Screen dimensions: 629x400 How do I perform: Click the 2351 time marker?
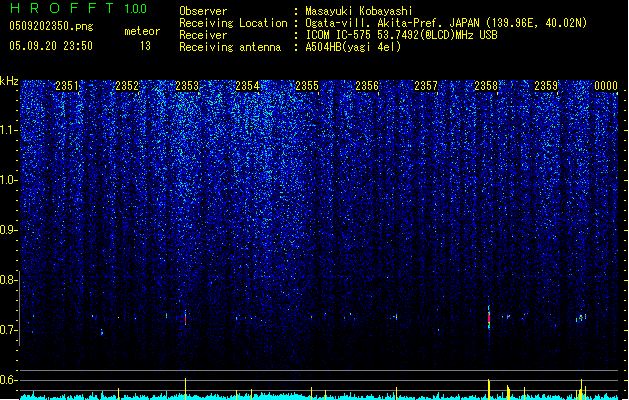[x=67, y=86]
